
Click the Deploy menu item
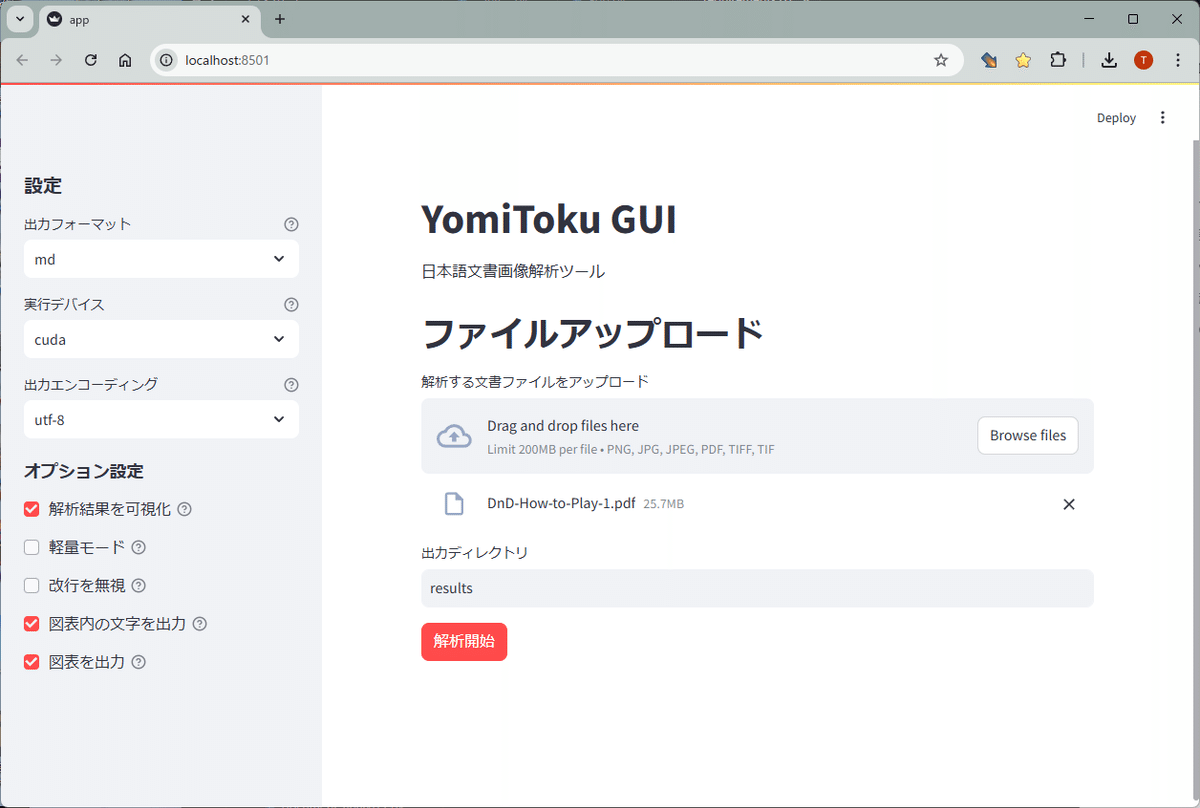(x=1116, y=117)
